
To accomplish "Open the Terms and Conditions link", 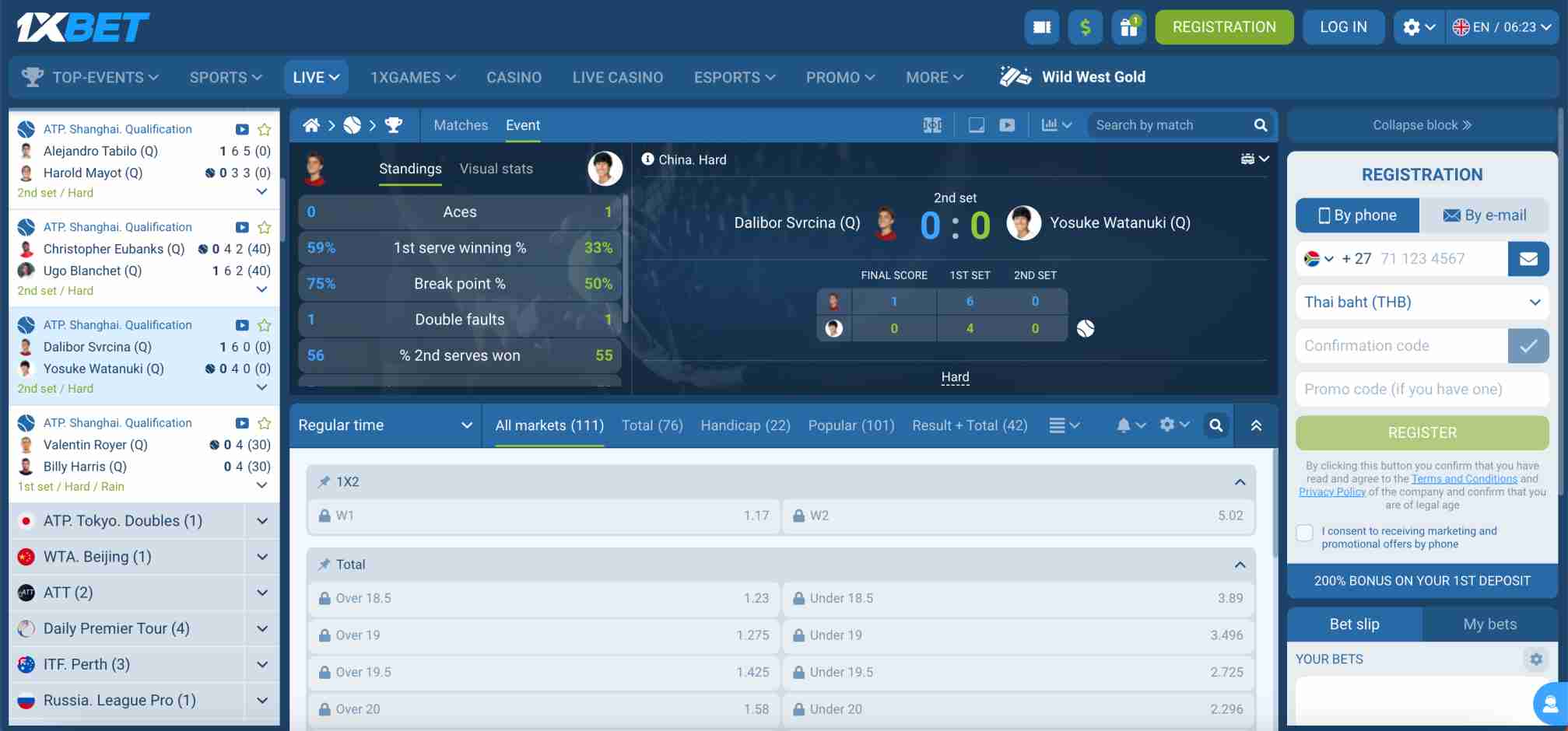I will pos(1464,478).
